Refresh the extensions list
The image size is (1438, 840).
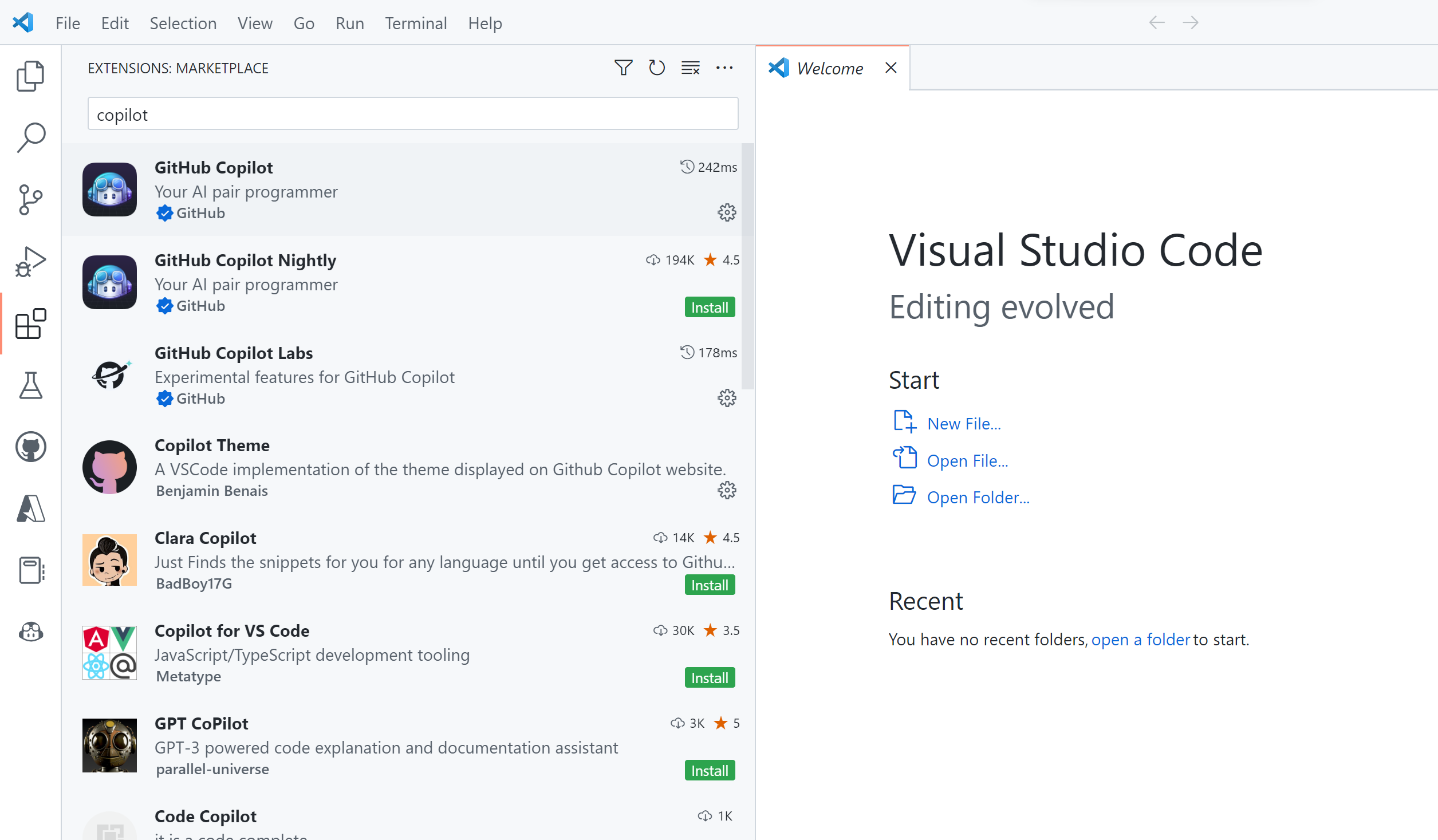point(657,68)
